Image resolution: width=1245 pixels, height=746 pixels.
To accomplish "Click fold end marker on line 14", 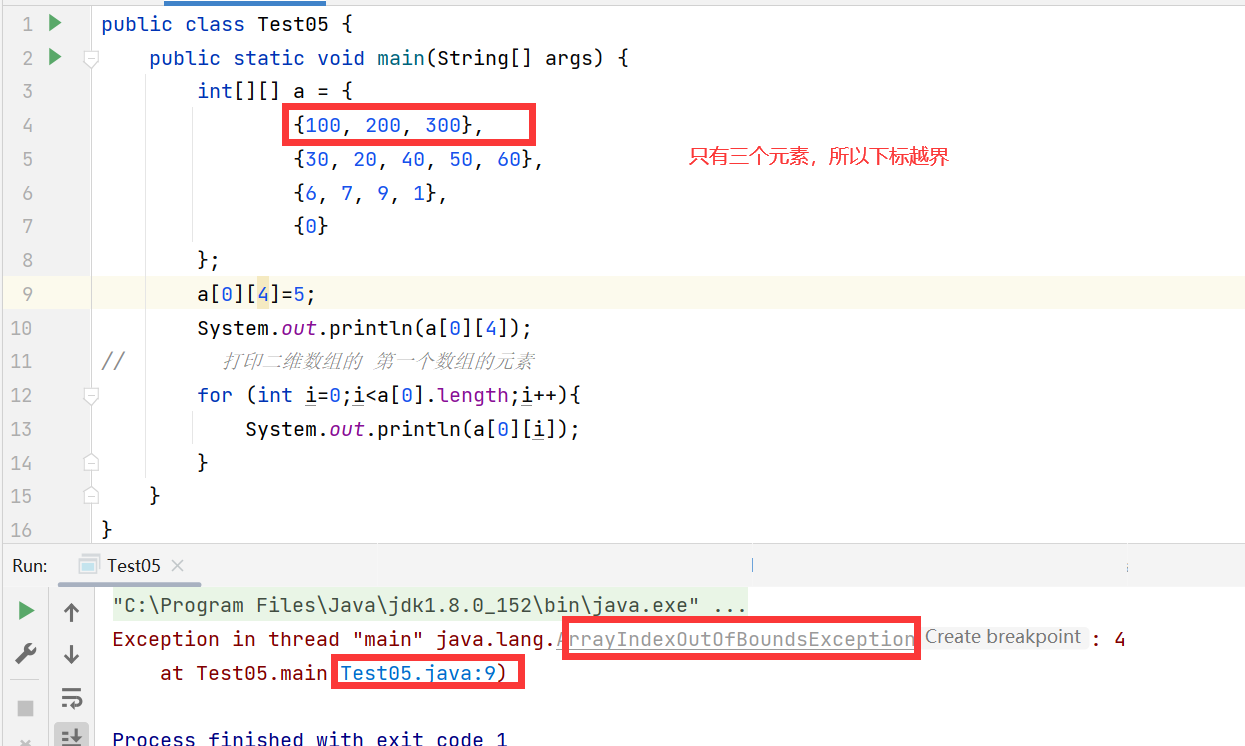I will (91, 462).
